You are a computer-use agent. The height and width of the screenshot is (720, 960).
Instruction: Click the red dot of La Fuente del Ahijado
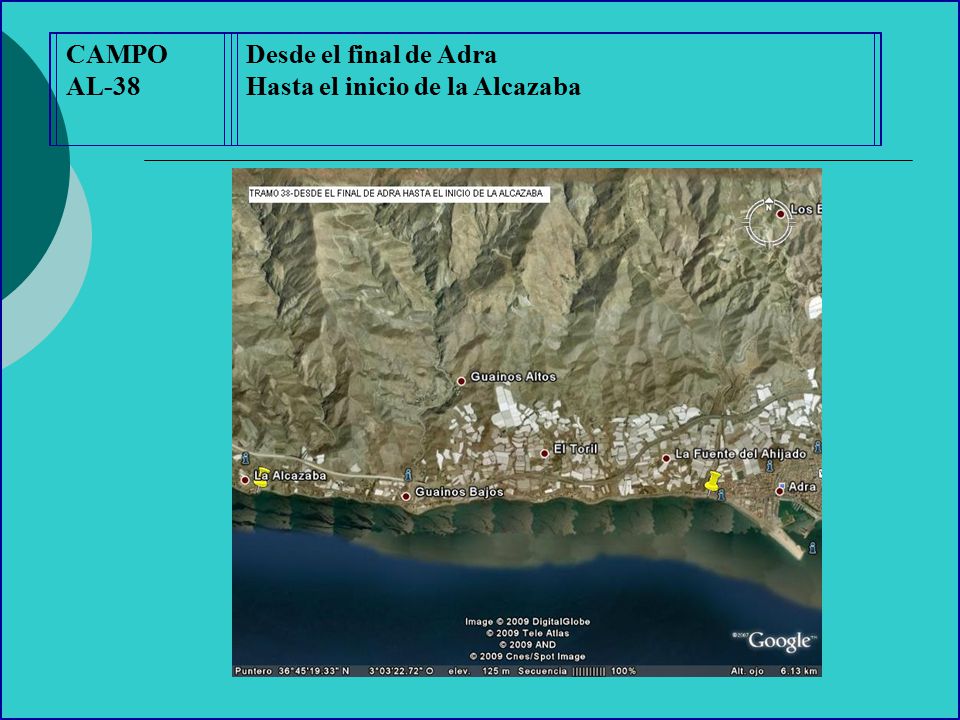pos(666,458)
